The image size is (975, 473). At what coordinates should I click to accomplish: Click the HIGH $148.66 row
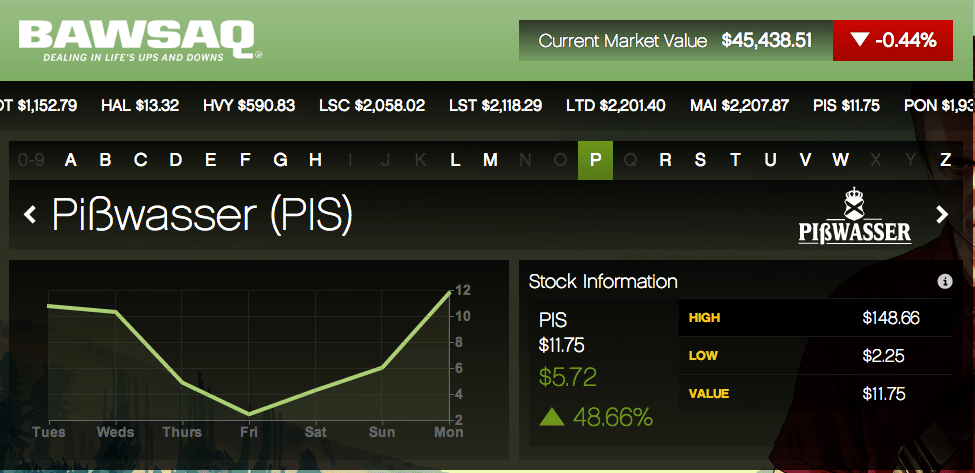pos(815,318)
